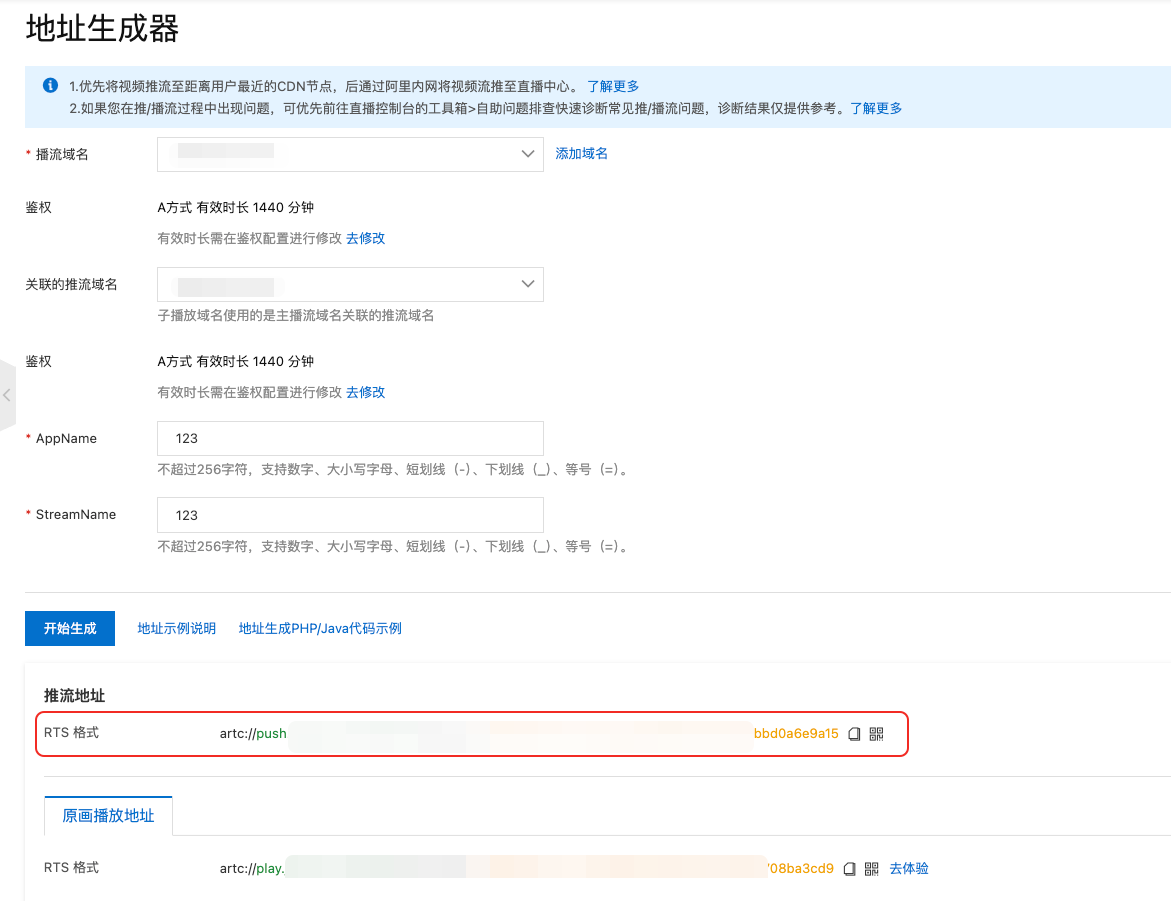The width and height of the screenshot is (1171, 901).
Task: Click 去体验 next to play address
Action: [x=909, y=869]
